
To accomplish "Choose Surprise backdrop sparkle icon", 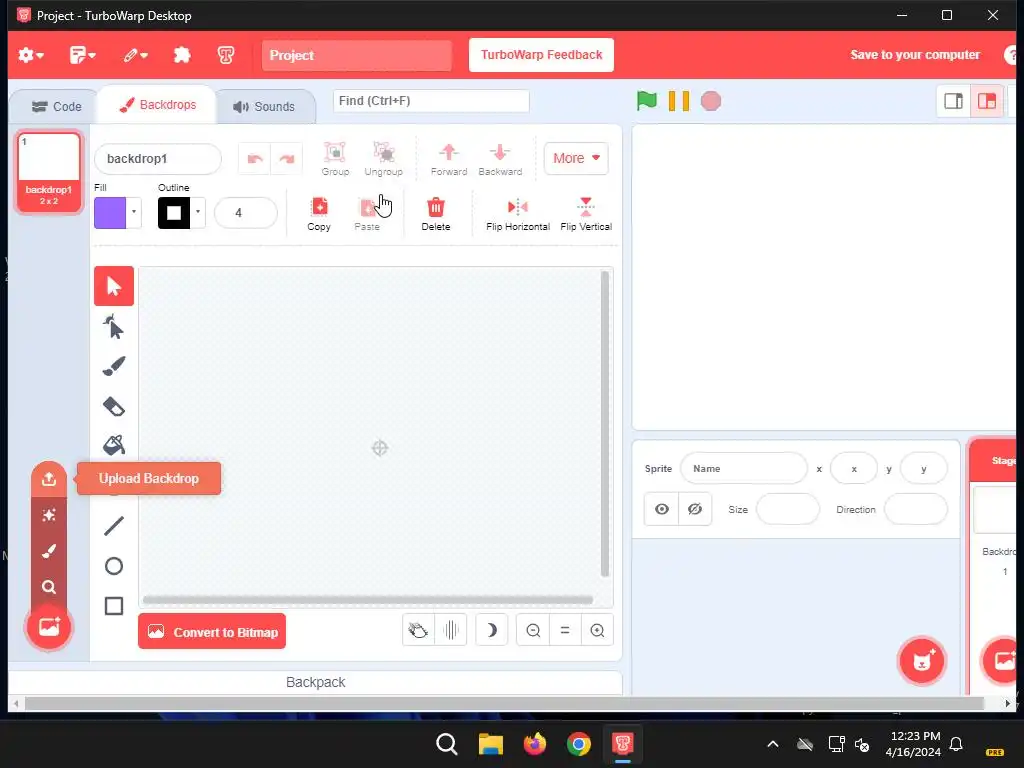I will (49, 515).
